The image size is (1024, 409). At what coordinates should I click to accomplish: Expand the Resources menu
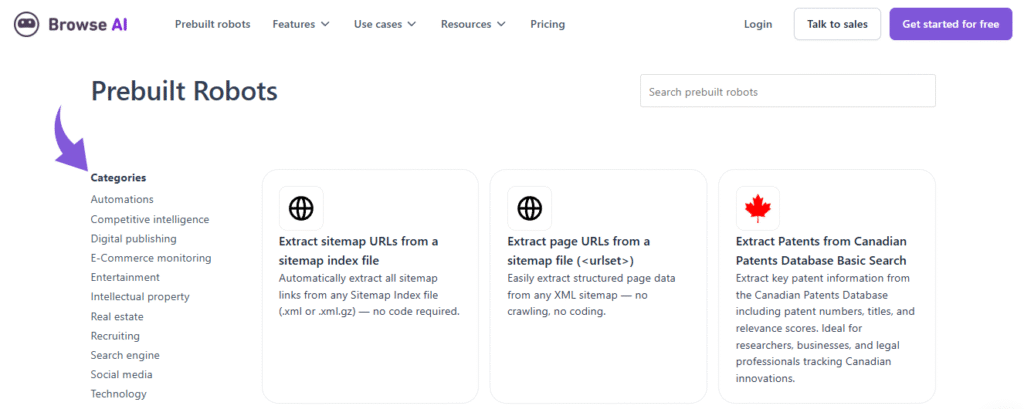[x=473, y=24]
